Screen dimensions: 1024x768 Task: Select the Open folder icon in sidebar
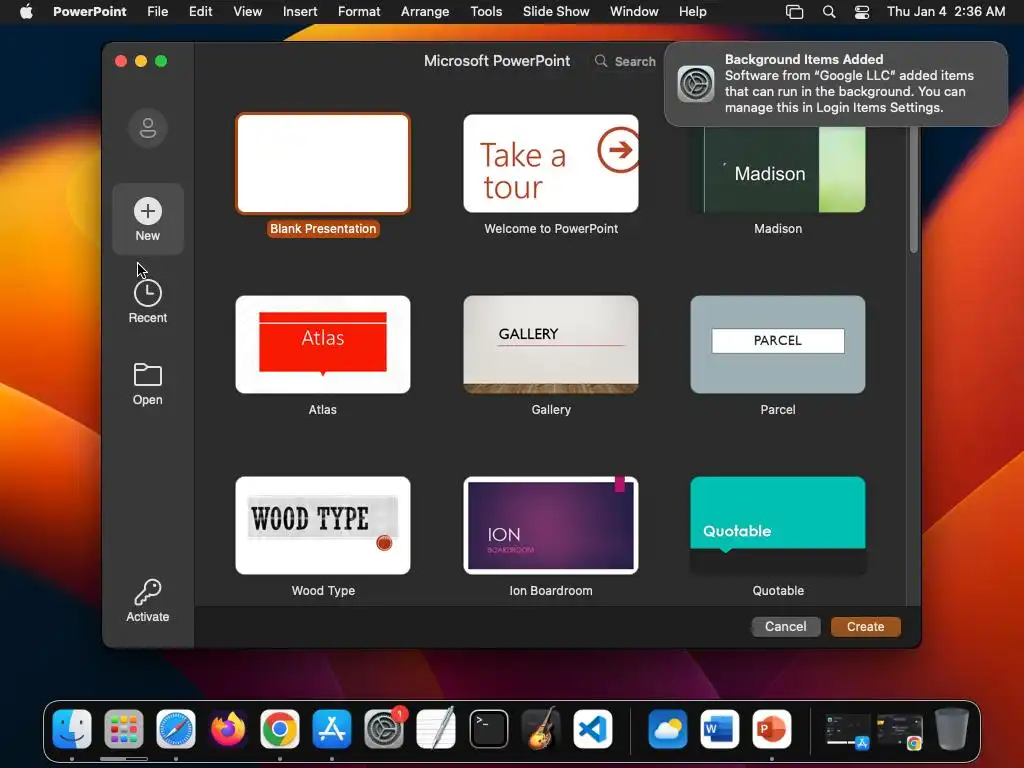click(x=148, y=375)
